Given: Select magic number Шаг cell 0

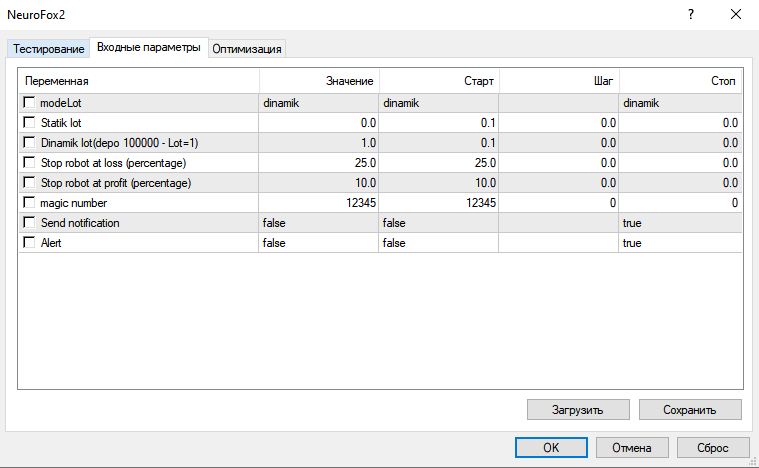Looking at the screenshot, I should tap(559, 203).
